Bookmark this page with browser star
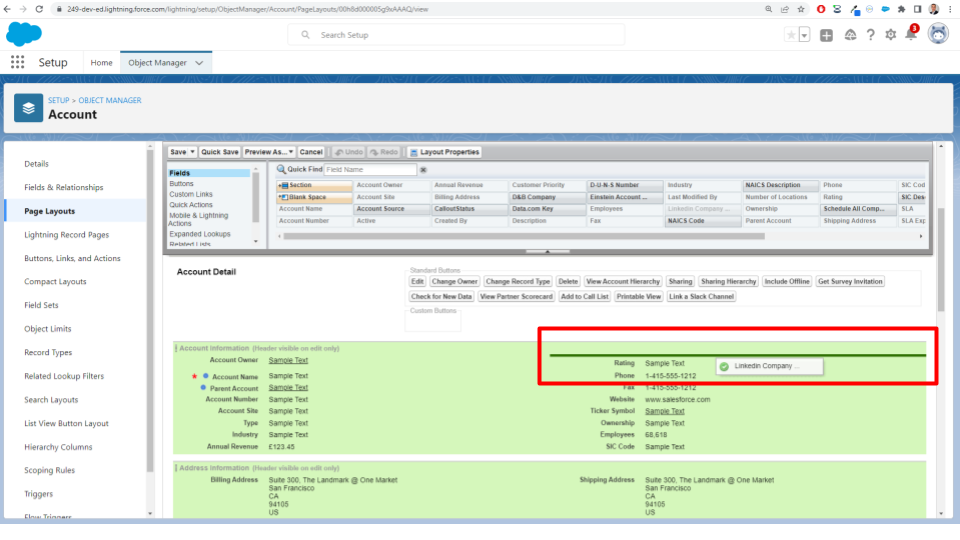 [x=801, y=9]
